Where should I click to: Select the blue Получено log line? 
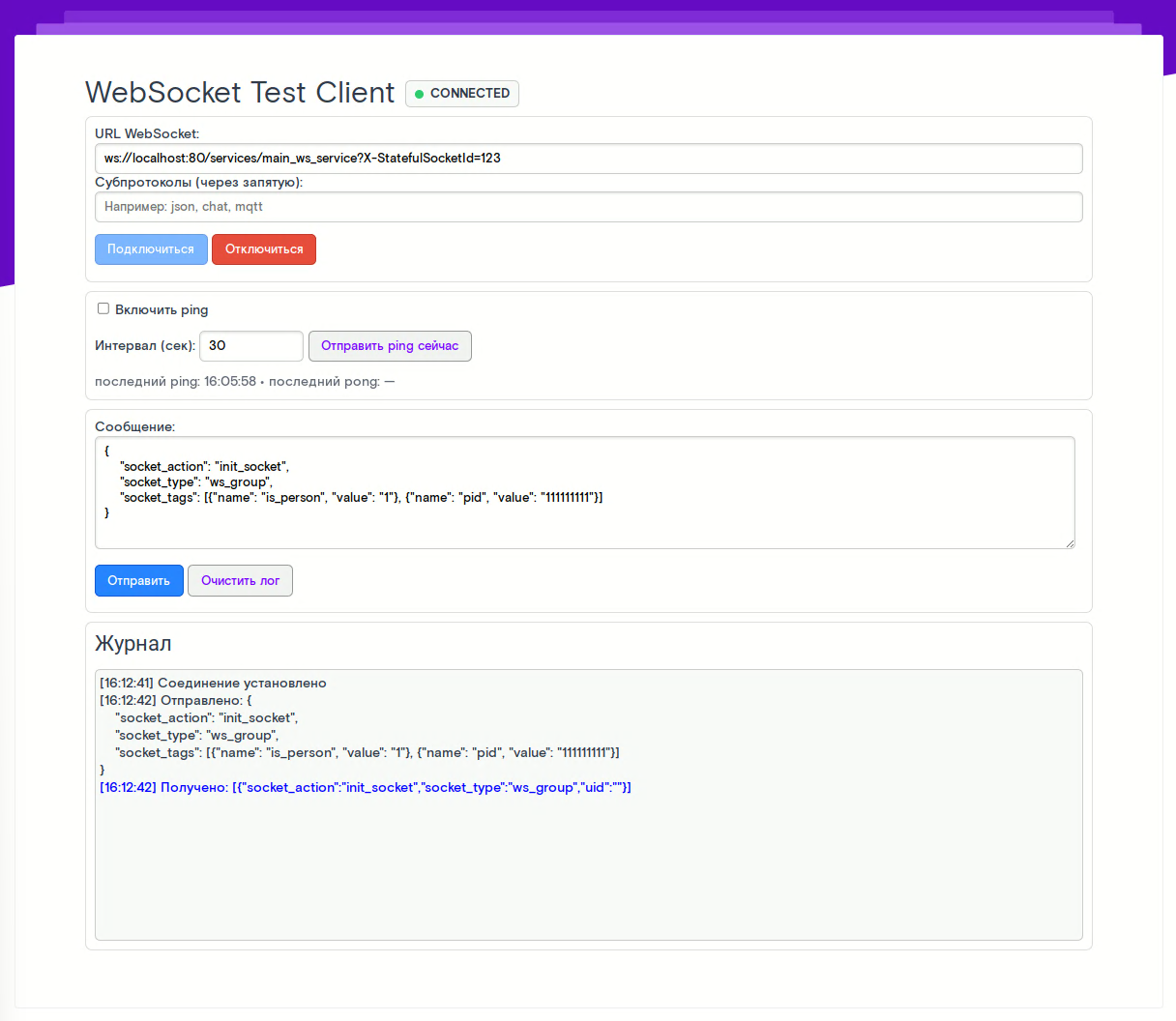pos(366,788)
